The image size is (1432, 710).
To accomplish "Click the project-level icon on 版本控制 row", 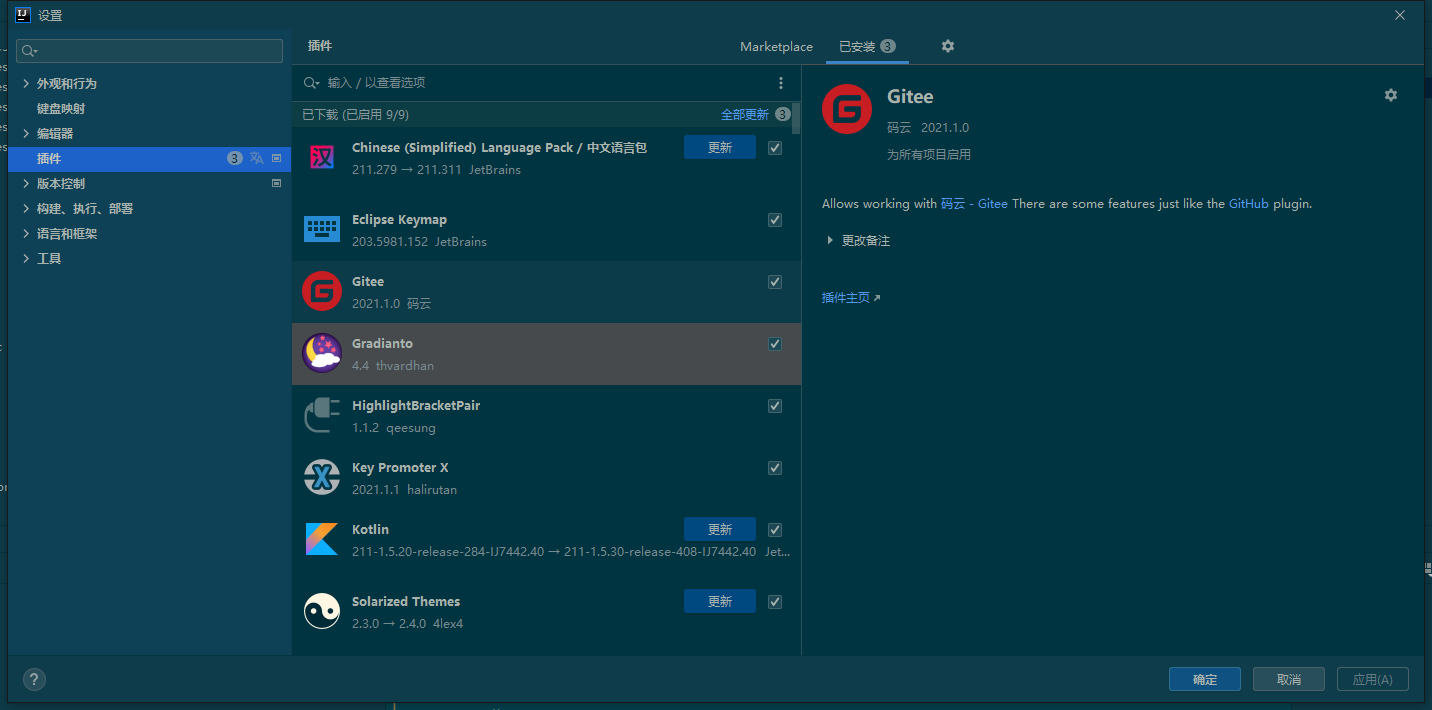I will (x=277, y=183).
